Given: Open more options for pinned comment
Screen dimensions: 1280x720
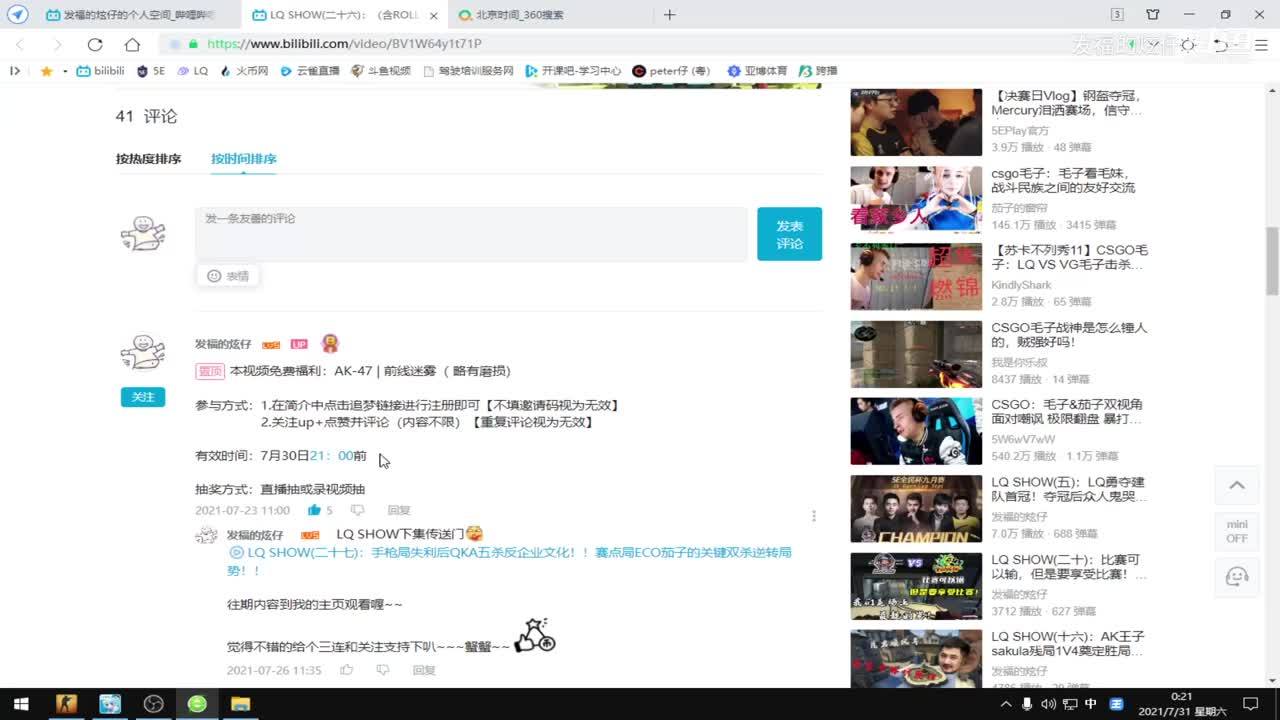Looking at the screenshot, I should pos(814,516).
